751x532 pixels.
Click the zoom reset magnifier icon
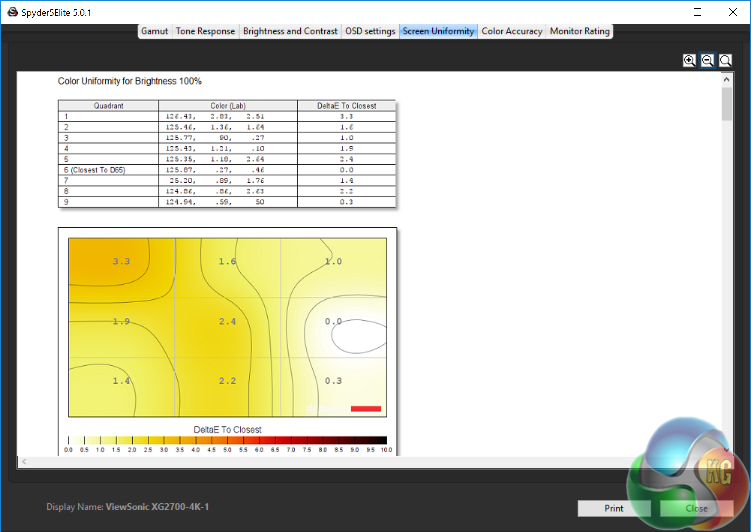[x=725, y=60]
